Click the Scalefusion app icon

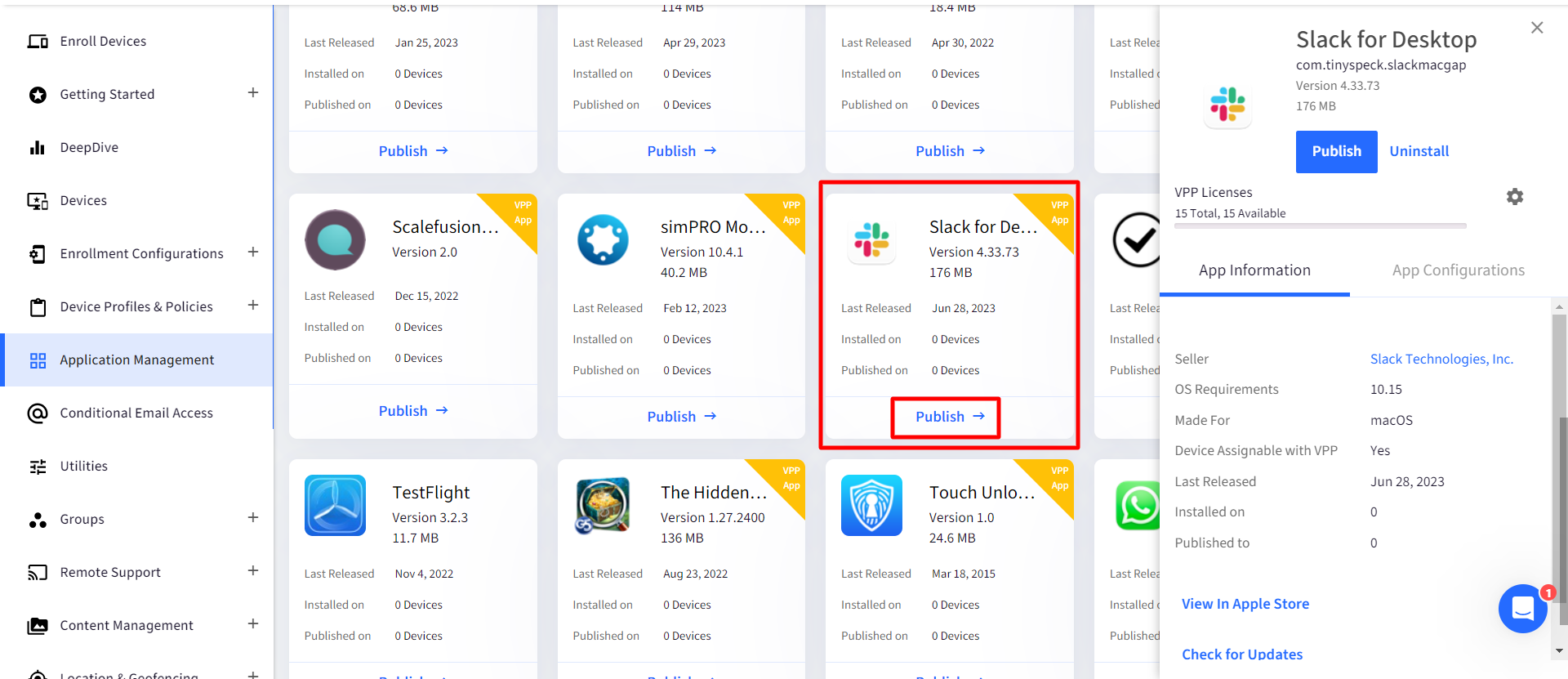pos(335,240)
